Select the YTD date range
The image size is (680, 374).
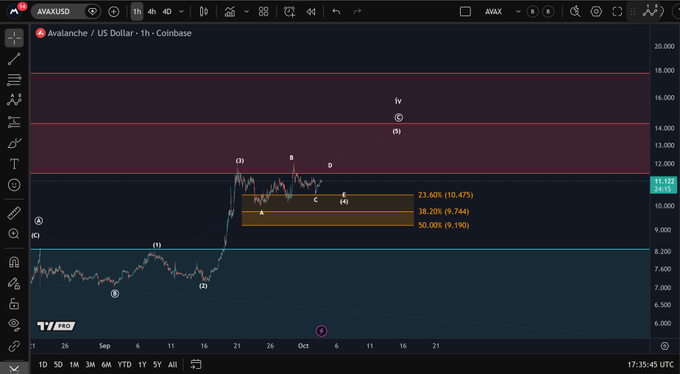click(124, 364)
